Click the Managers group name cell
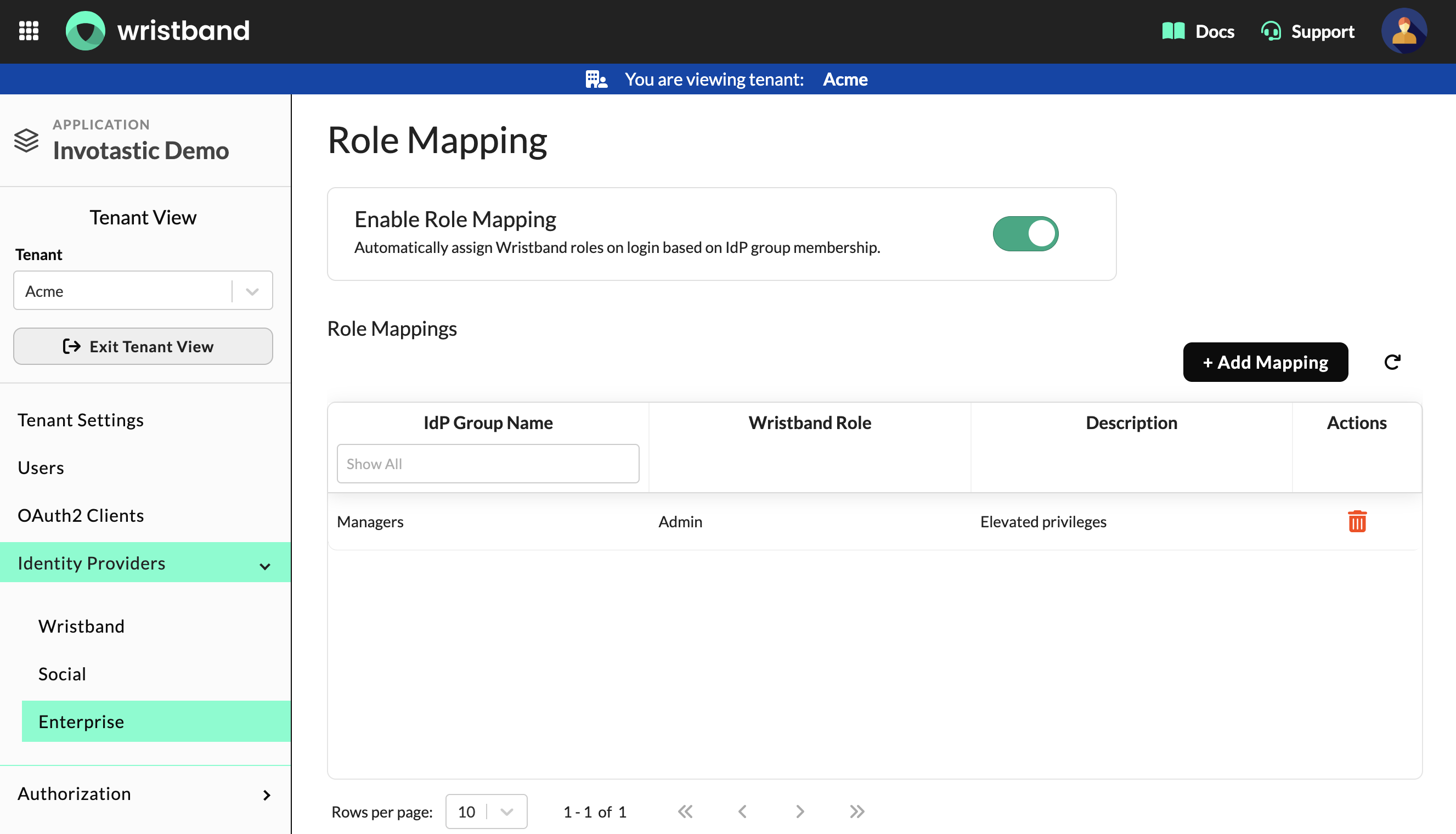1456x834 pixels. pyautogui.click(x=370, y=522)
